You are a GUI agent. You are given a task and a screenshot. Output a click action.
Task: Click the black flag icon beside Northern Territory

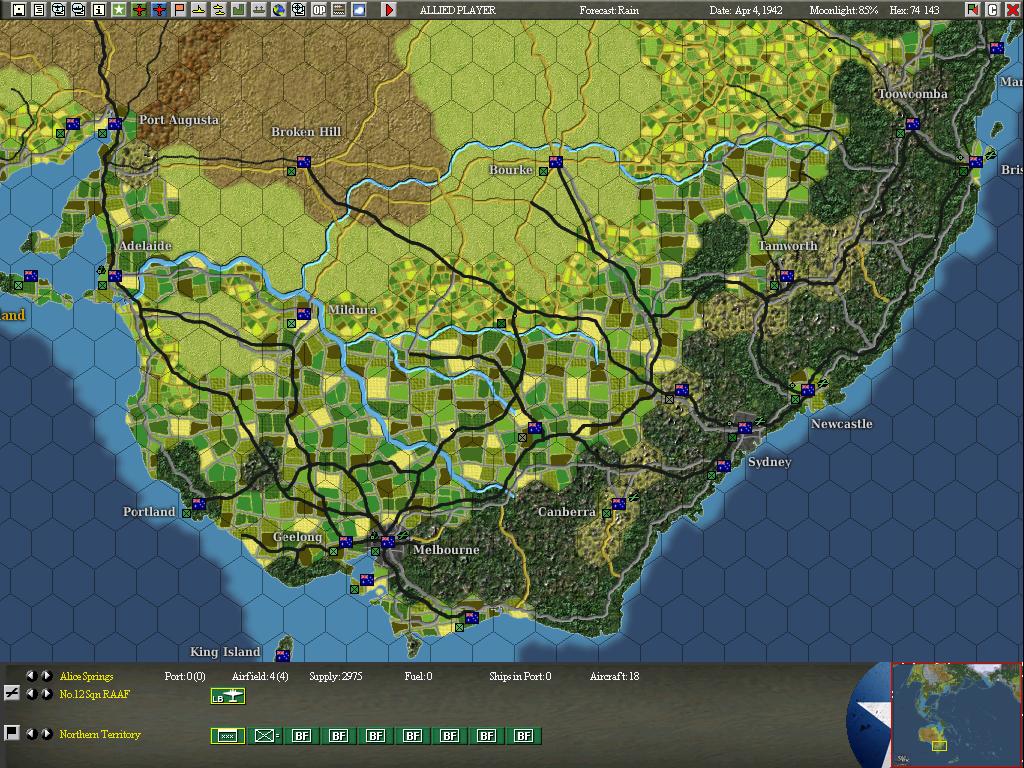(11, 733)
